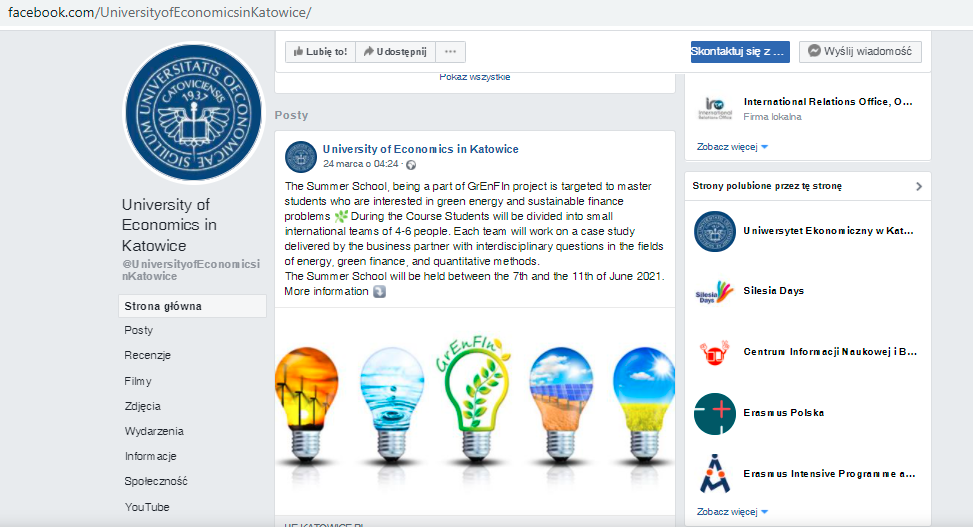Click the Silesia Days logo icon
Image resolution: width=973 pixels, height=527 pixels.
click(x=715, y=292)
